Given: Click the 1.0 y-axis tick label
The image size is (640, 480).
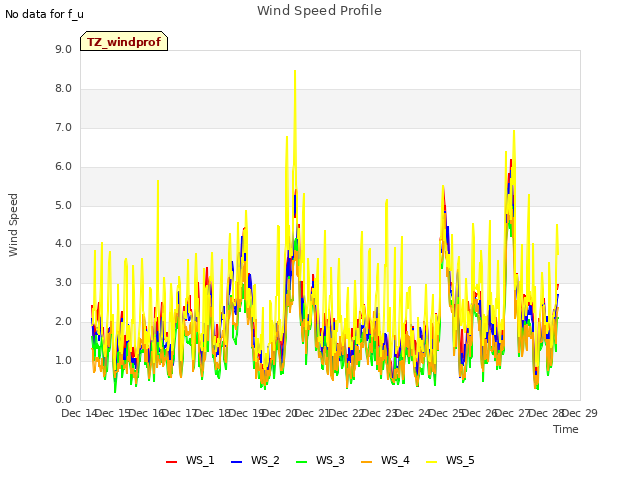Looking at the screenshot, I should (x=63, y=361).
